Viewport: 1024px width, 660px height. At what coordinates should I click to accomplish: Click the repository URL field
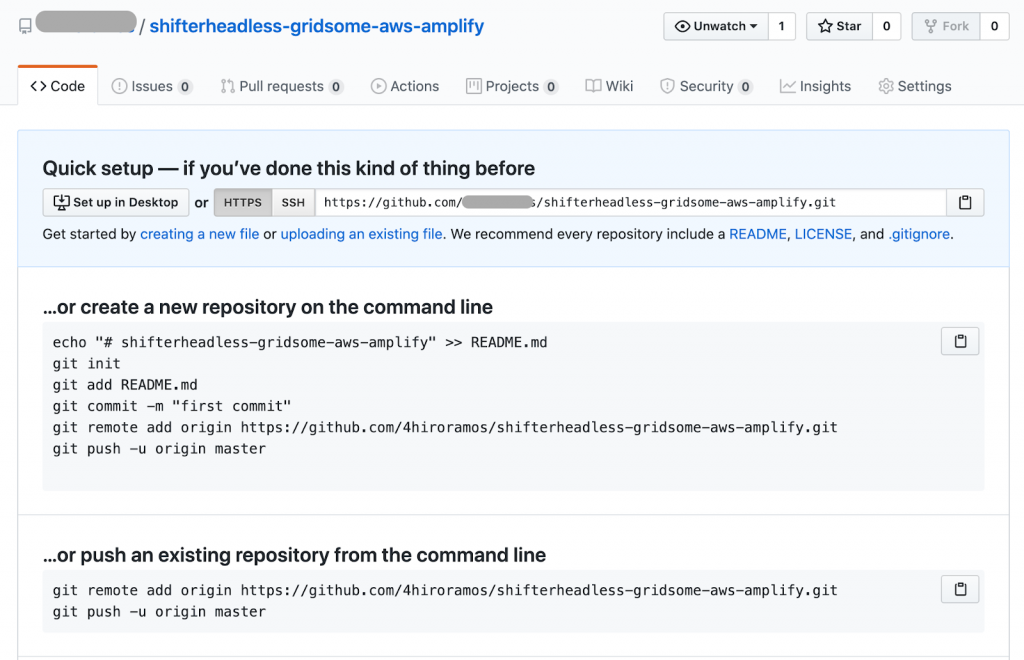click(x=631, y=202)
